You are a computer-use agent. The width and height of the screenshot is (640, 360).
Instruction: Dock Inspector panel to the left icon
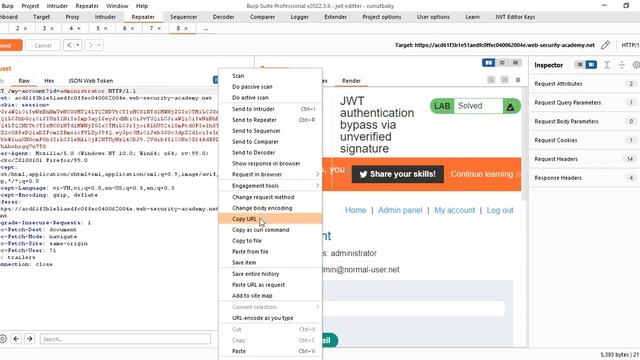580,64
